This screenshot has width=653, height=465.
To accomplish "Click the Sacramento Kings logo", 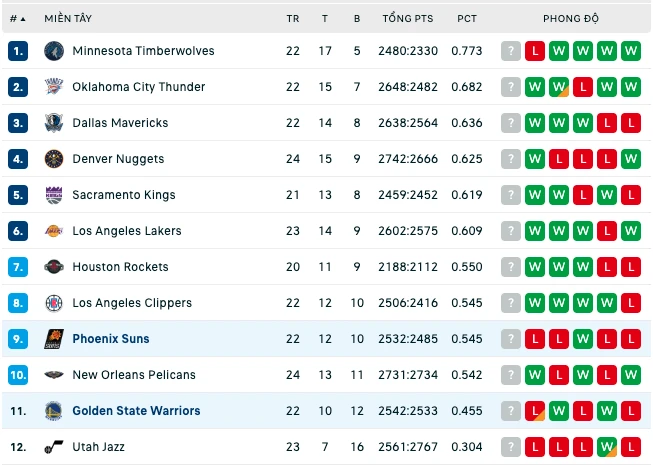I will point(54,195).
